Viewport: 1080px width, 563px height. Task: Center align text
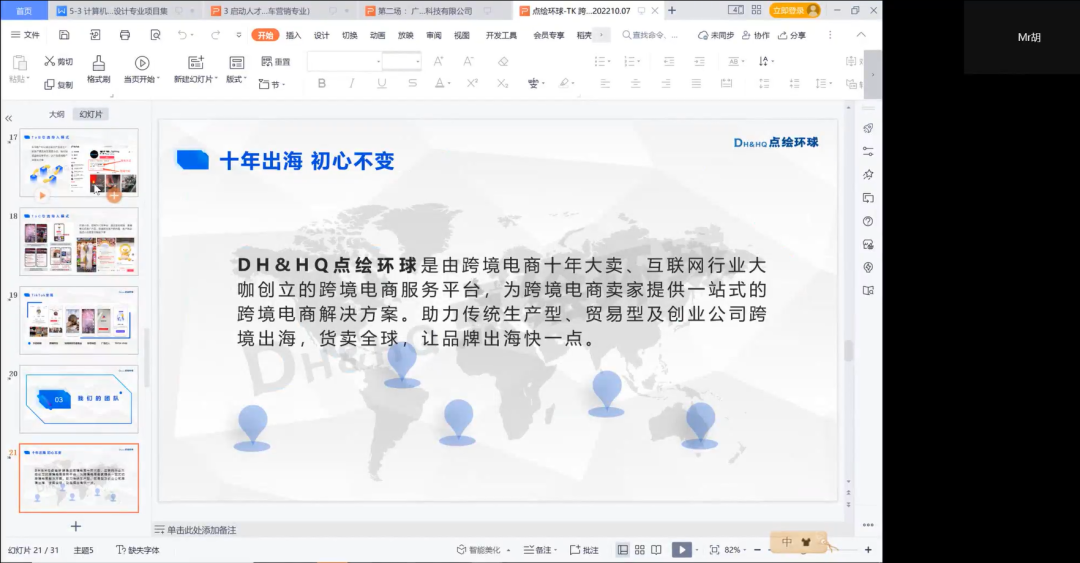(635, 83)
